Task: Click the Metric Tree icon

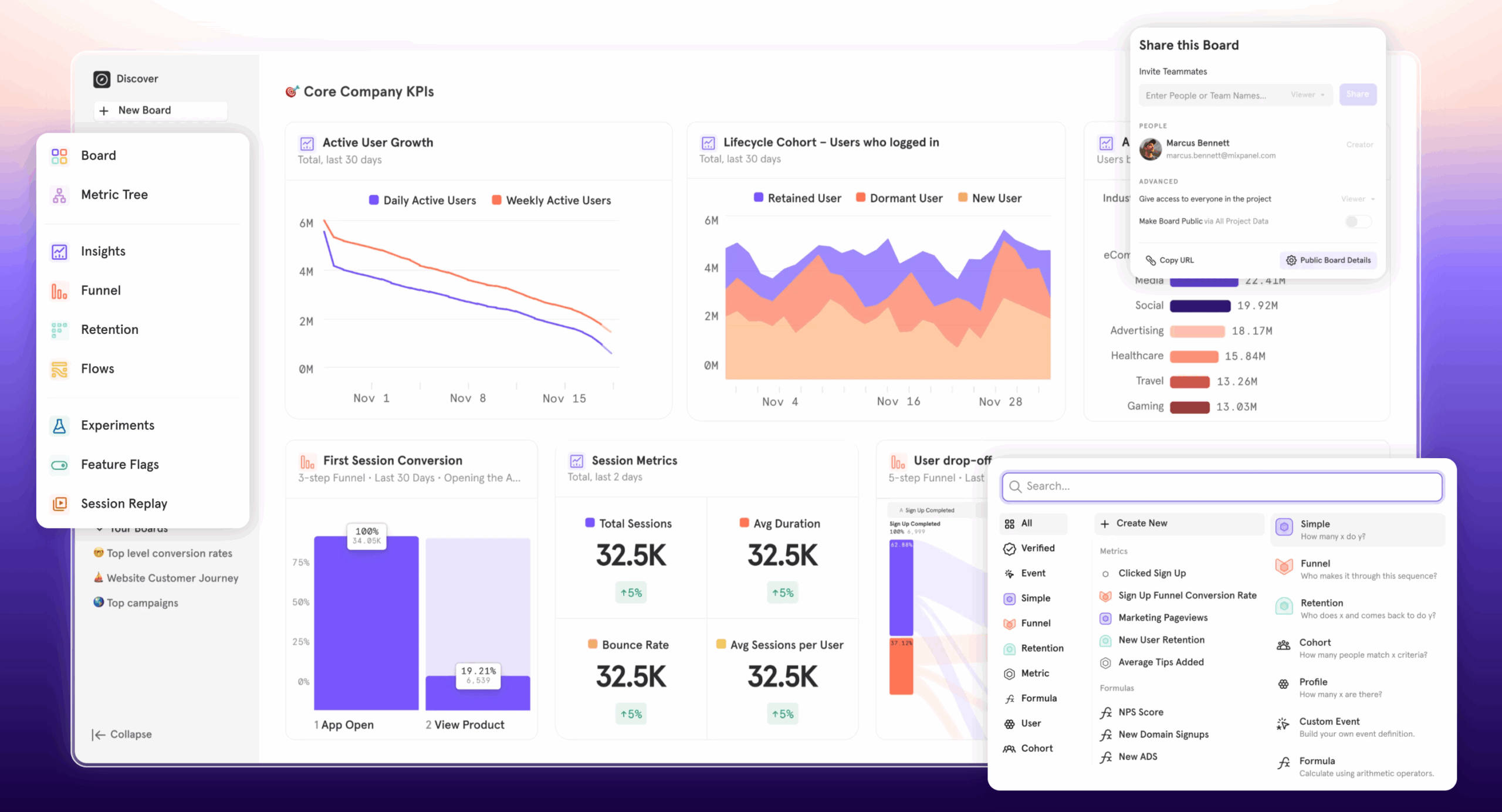Action: pos(59,195)
